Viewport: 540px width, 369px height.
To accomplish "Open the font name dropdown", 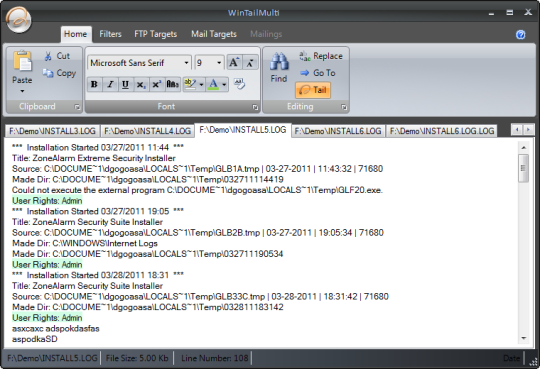I will [186, 63].
